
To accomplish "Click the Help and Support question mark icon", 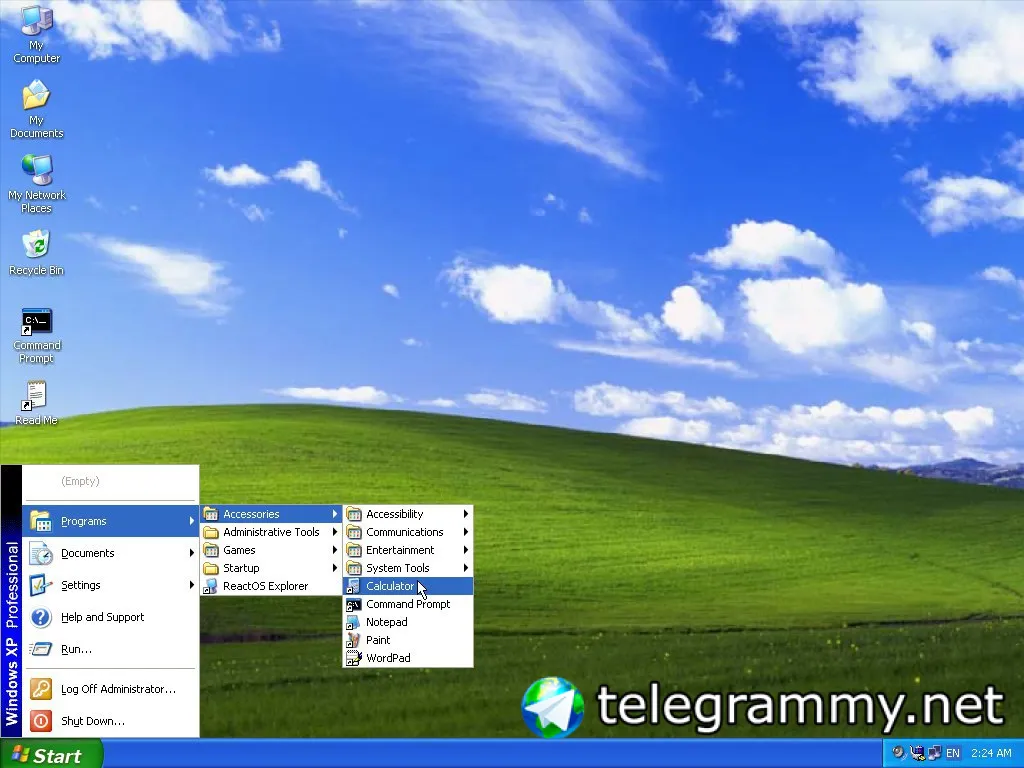I will pyautogui.click(x=40, y=617).
